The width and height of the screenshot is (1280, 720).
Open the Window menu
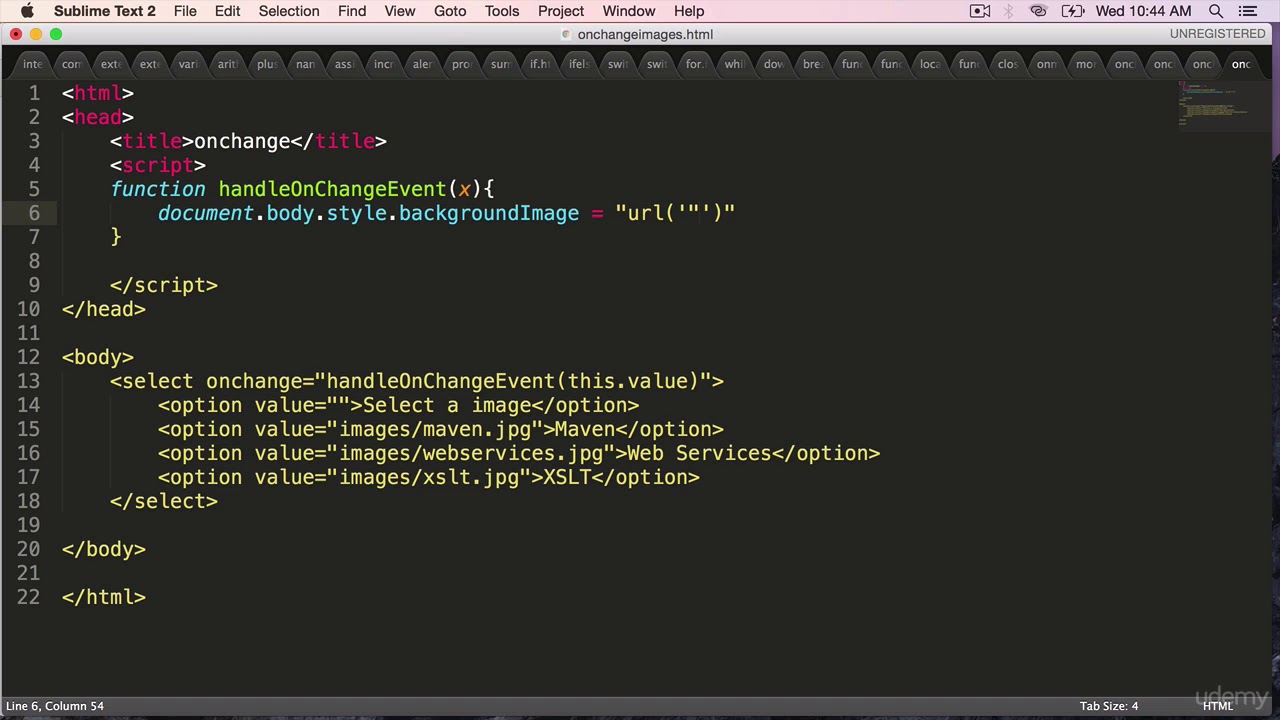click(629, 11)
